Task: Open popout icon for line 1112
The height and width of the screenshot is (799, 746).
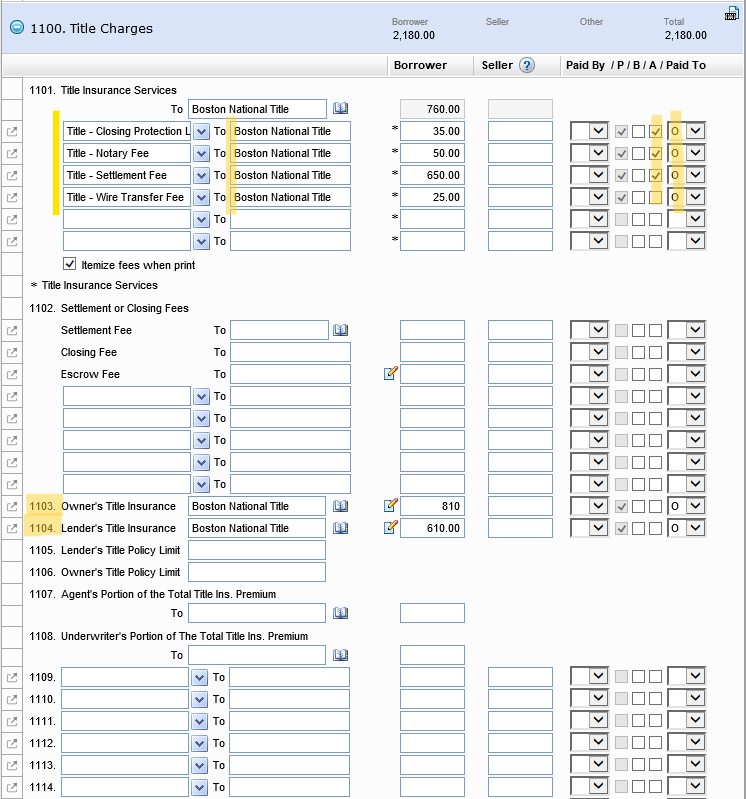Action: click(x=12, y=743)
